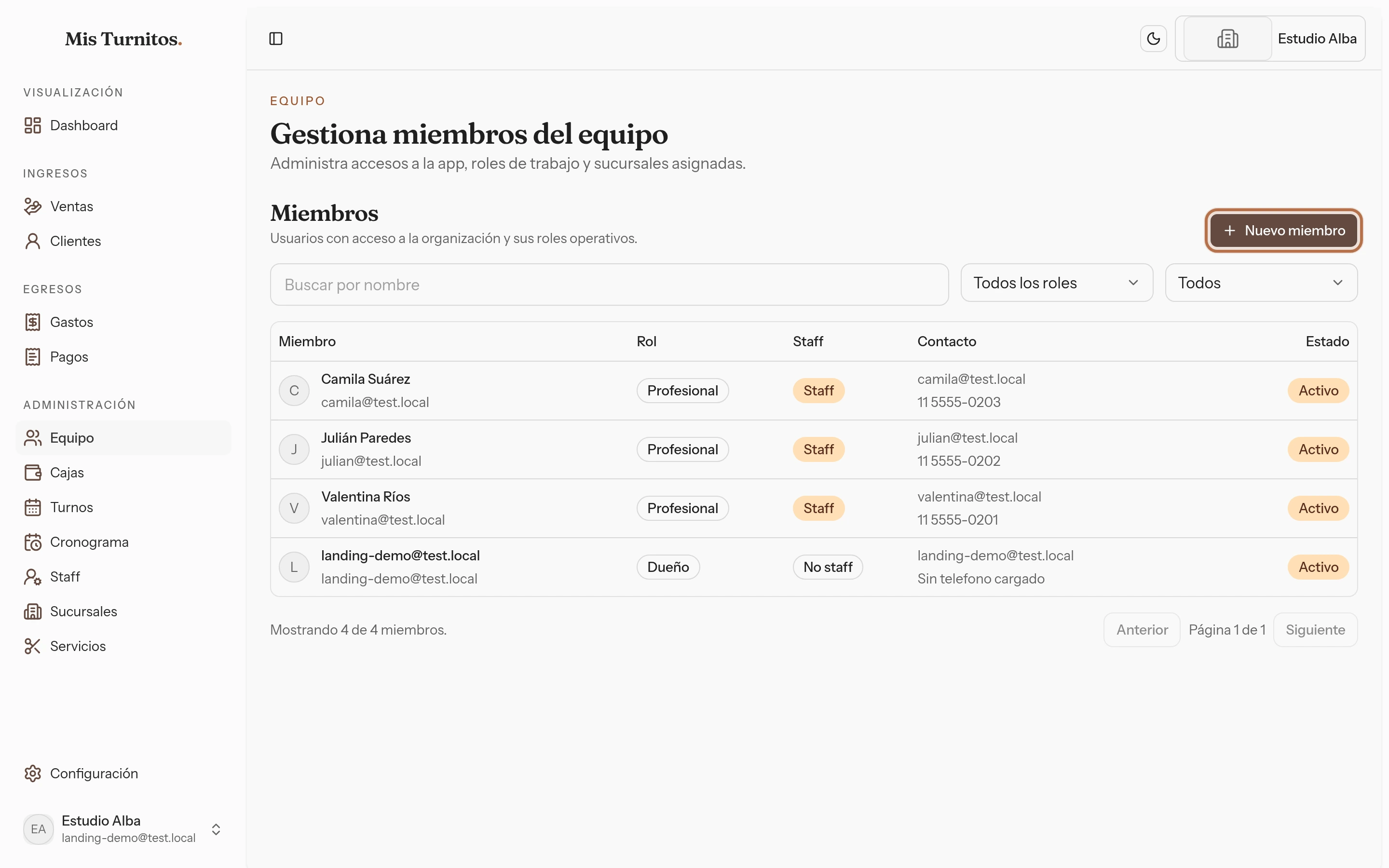Navigate to Gastos

click(x=123, y=322)
